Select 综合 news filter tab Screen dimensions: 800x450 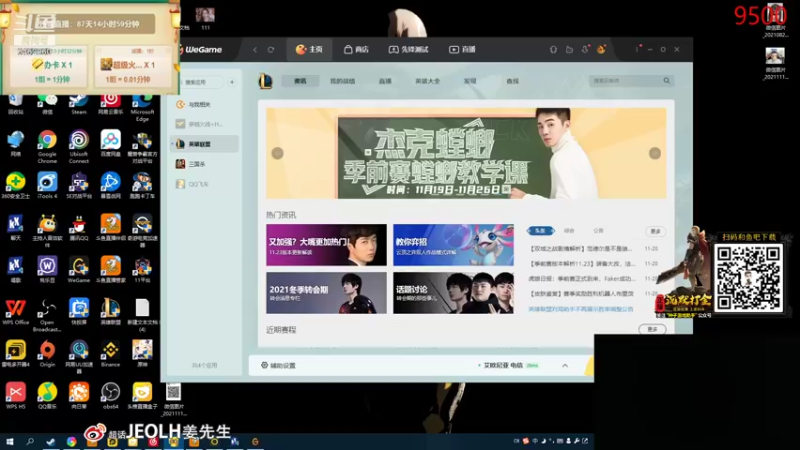(569, 231)
